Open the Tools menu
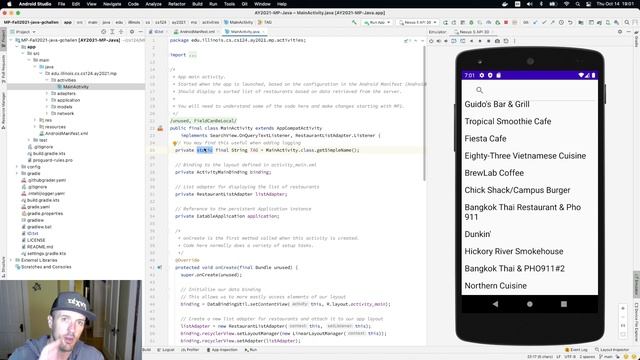This screenshot has width=640, height=360. point(229,4)
